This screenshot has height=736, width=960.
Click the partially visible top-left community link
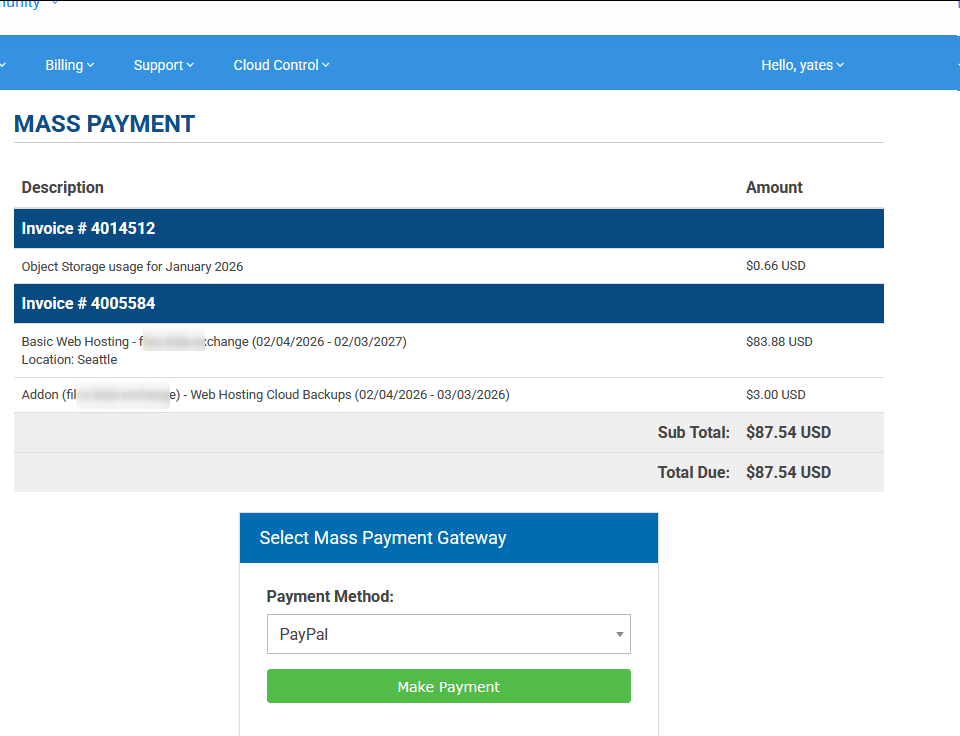point(20,4)
